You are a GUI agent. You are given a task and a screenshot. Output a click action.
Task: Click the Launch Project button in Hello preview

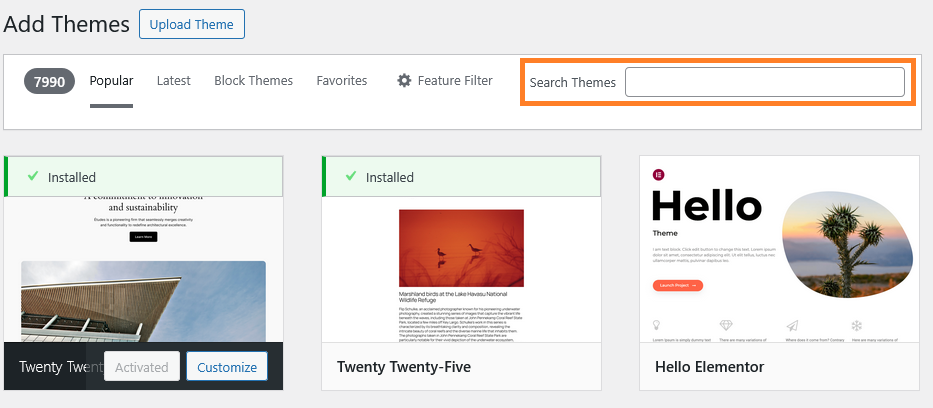(x=678, y=285)
